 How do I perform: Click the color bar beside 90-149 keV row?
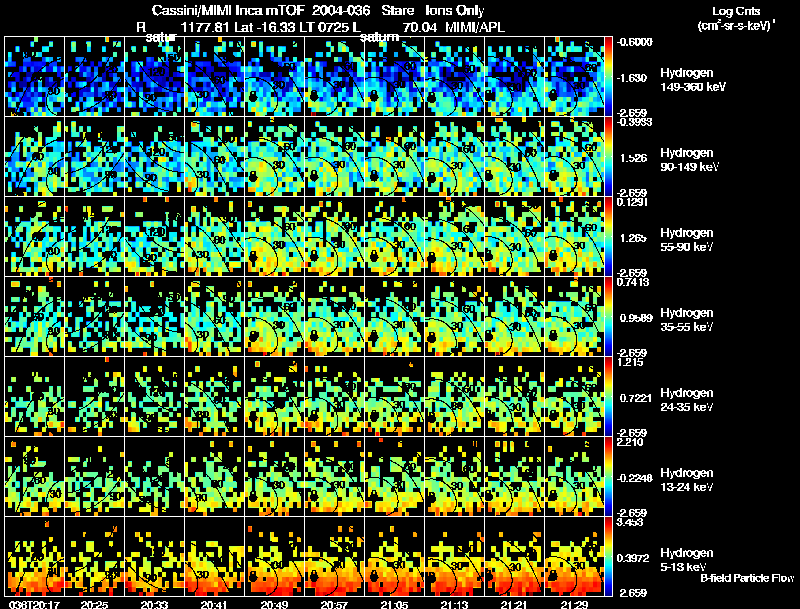(608, 157)
